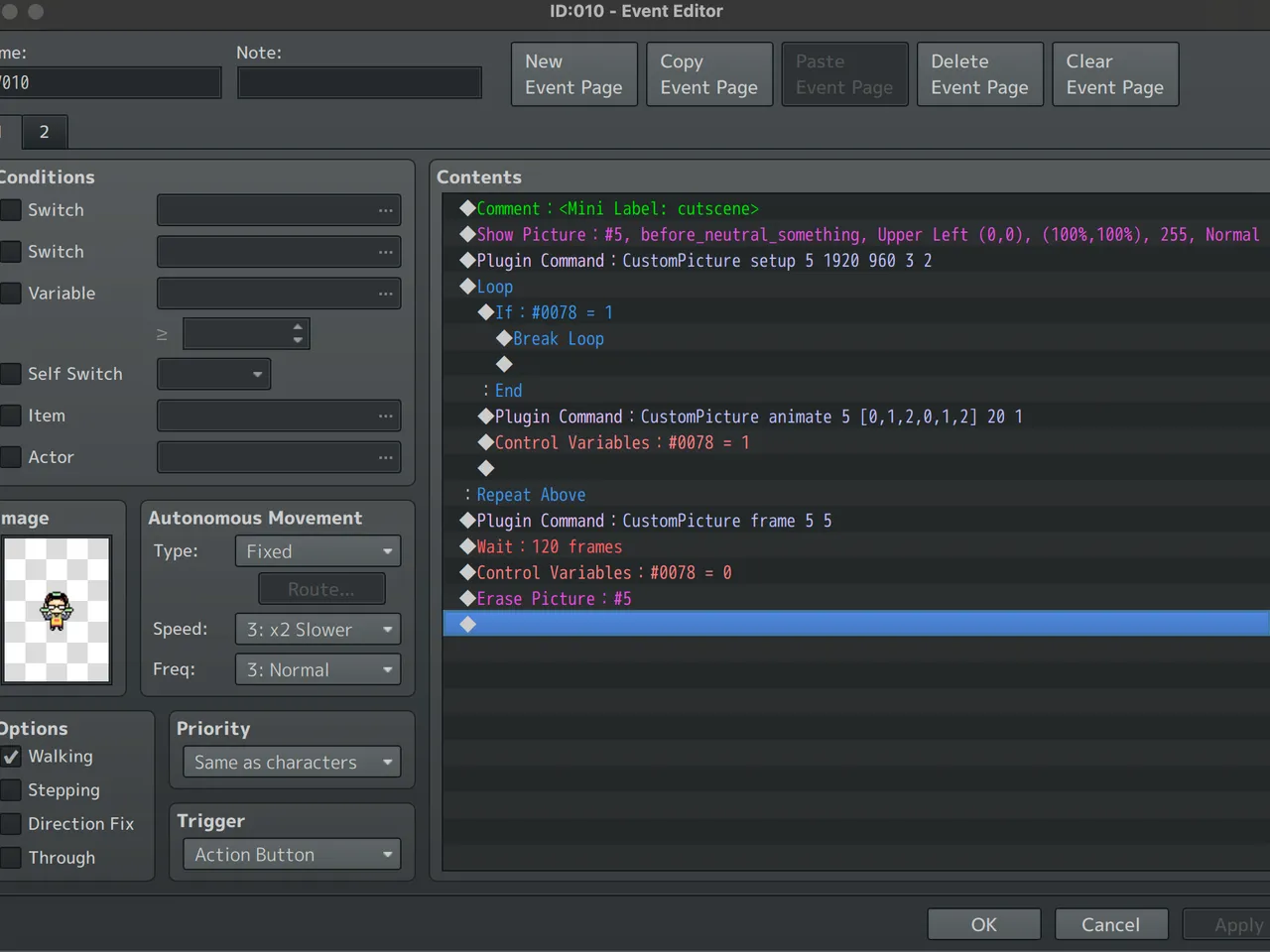Enable the second Switch condition checkbox

pyautogui.click(x=11, y=252)
